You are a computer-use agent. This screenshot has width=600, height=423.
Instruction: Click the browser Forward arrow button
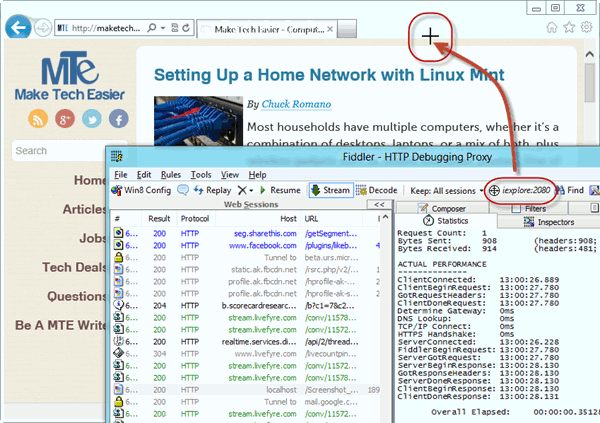(42, 28)
